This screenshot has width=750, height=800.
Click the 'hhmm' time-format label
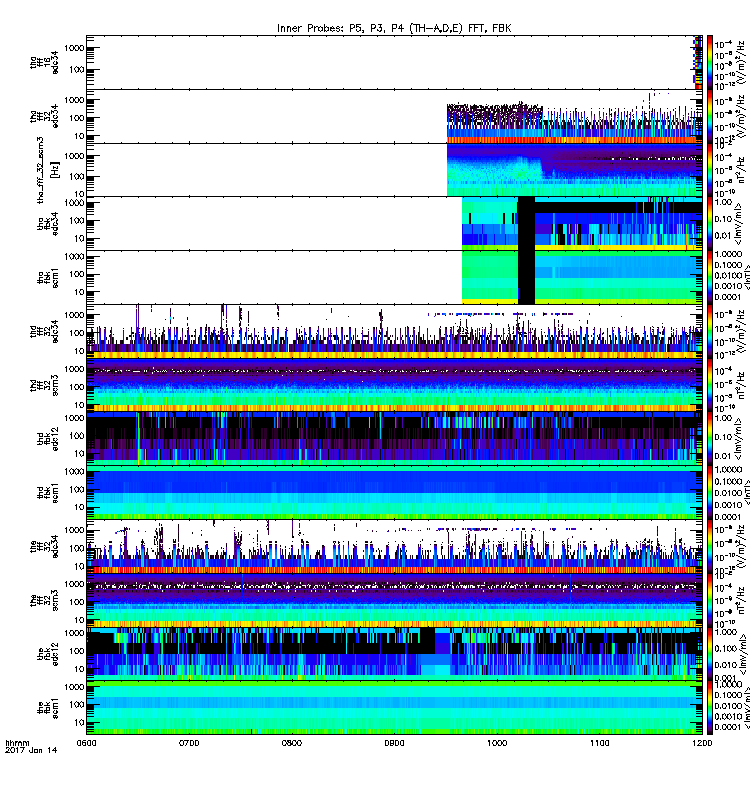tap(17, 743)
